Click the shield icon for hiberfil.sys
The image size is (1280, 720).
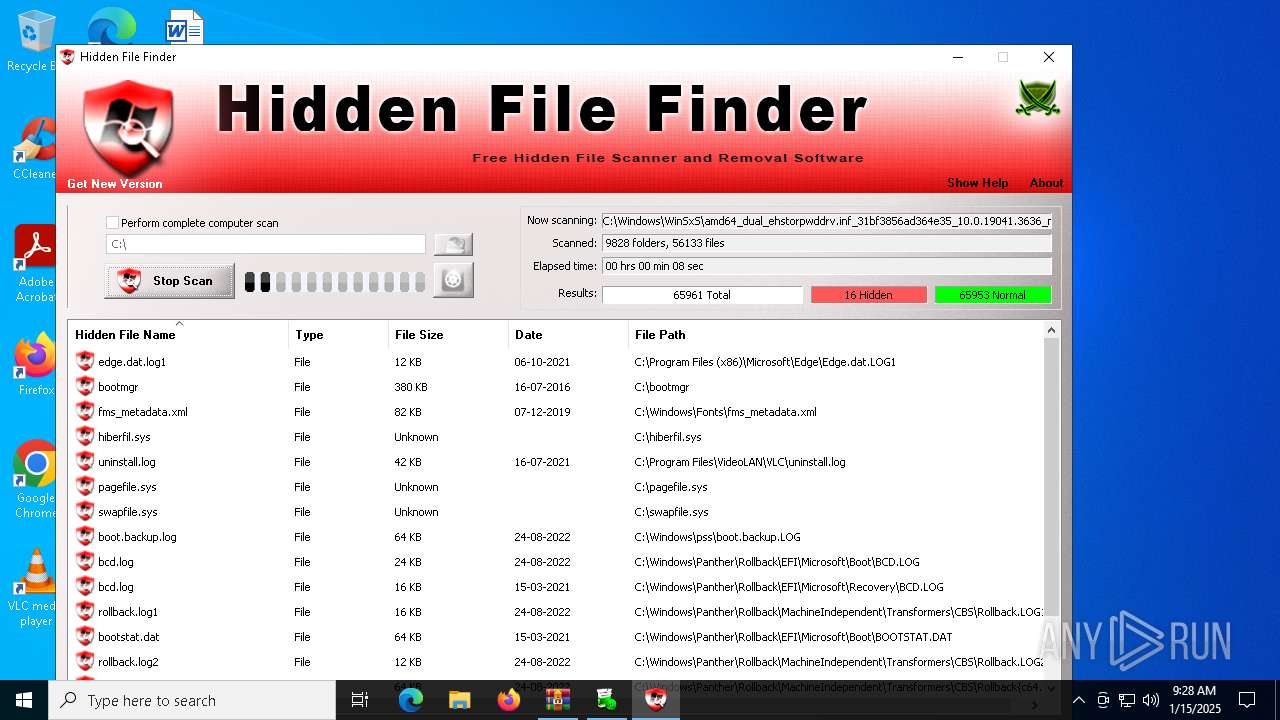85,437
